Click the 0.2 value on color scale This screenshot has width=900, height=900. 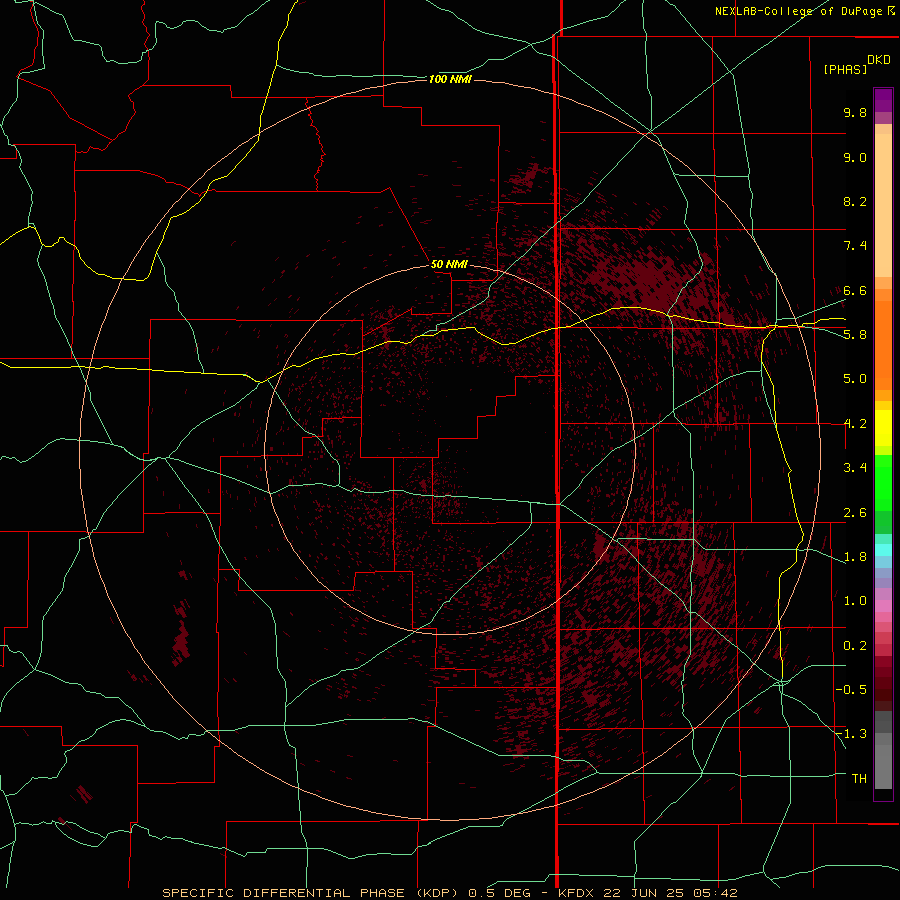pos(855,646)
